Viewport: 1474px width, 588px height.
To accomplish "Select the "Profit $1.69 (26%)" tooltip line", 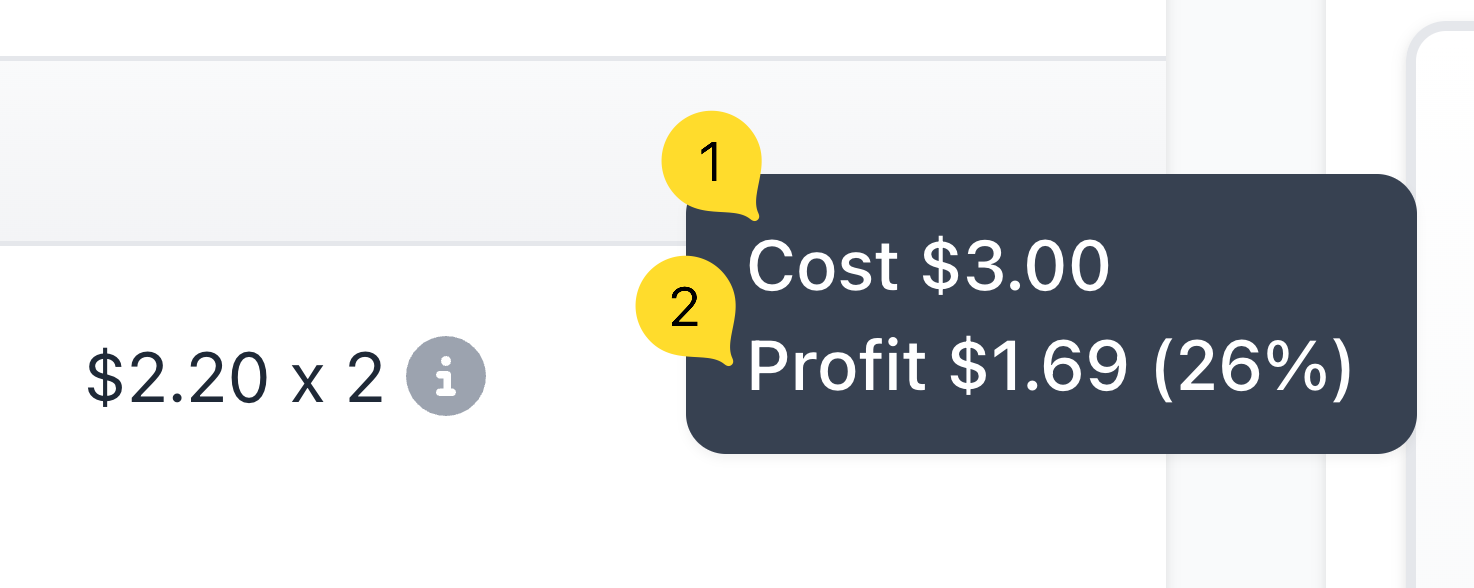I will tap(1049, 366).
